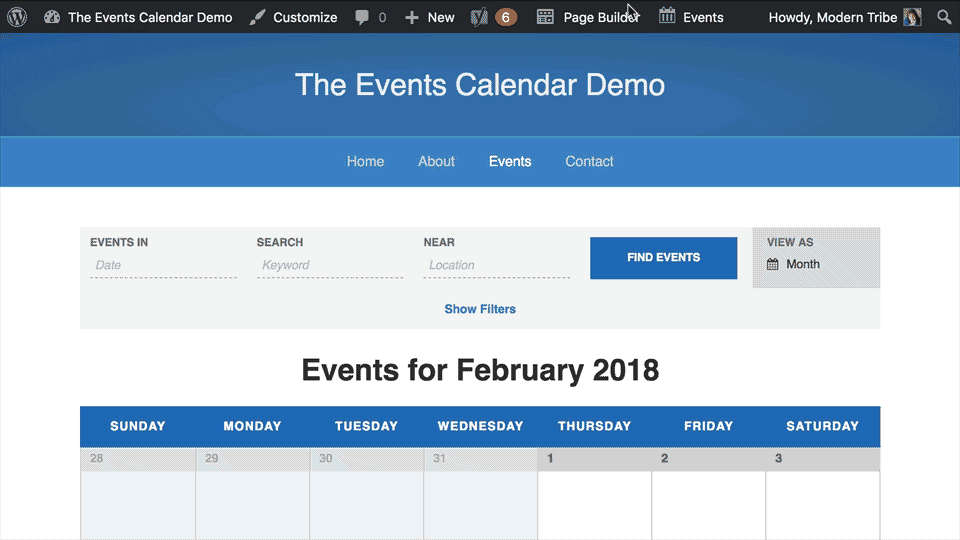Click the Page Builder grid icon
Screen dimensions: 960x540
pos(545,17)
